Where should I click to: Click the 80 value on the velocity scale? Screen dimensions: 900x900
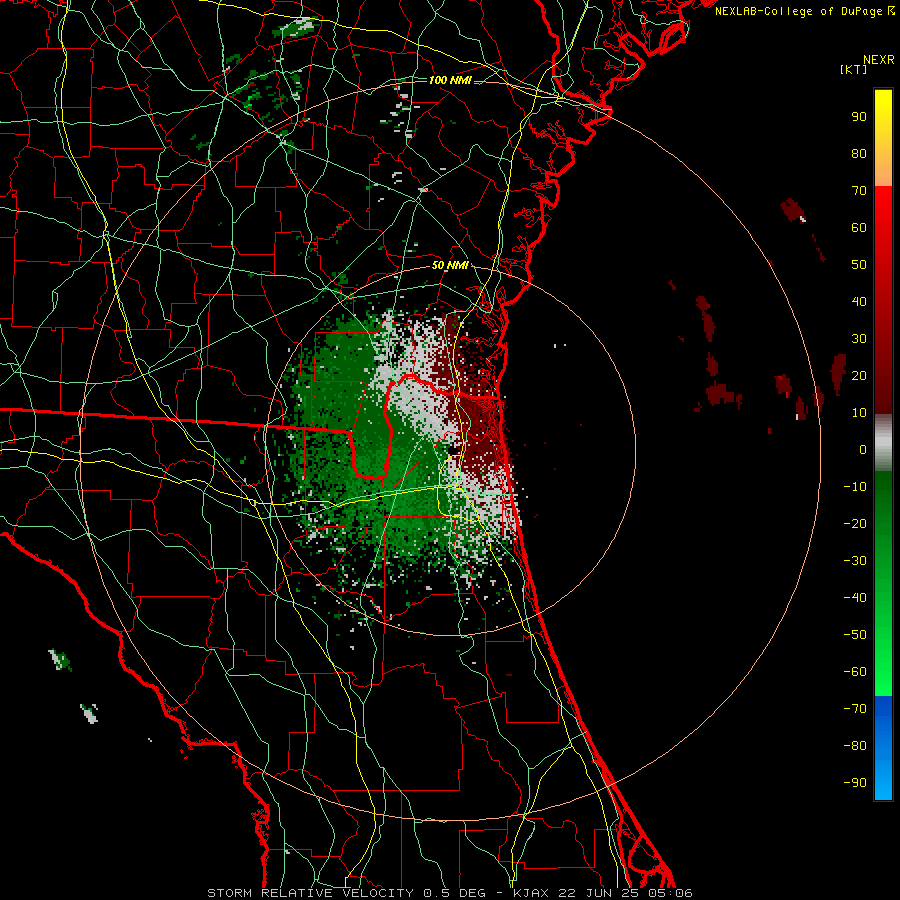coord(859,153)
